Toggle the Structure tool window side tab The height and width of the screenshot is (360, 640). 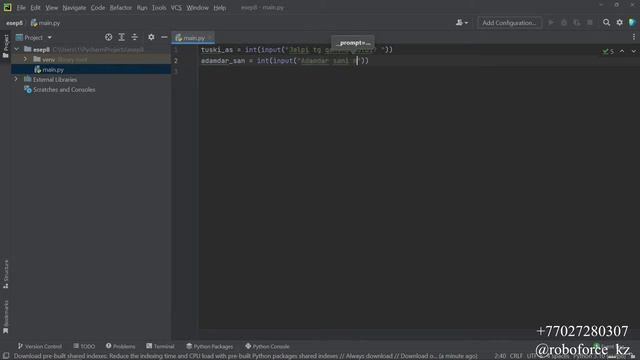[5, 274]
